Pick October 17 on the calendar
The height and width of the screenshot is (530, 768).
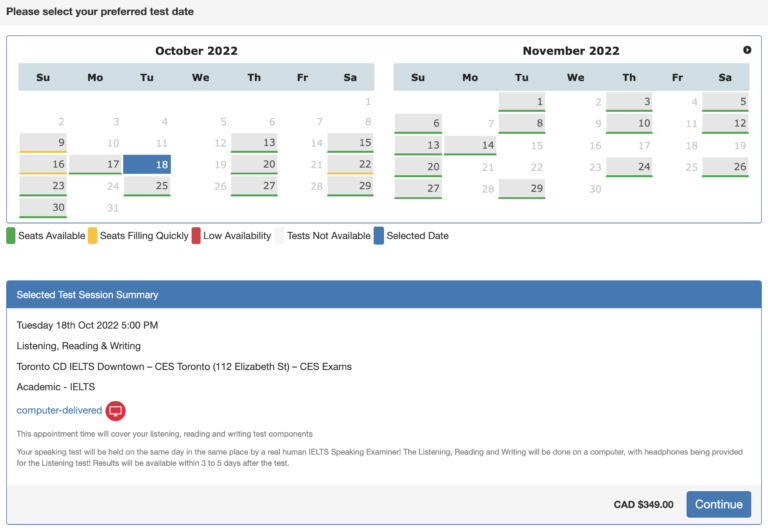coord(95,165)
